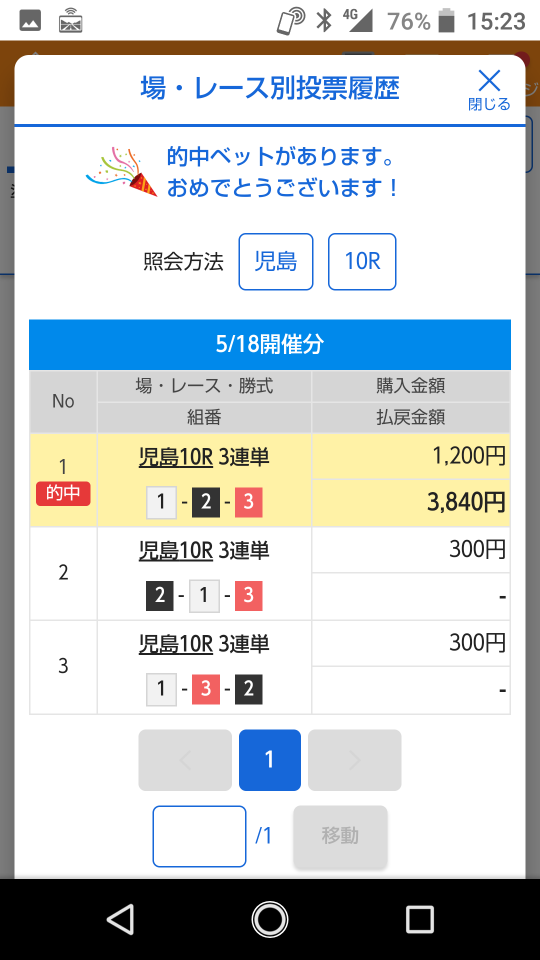The image size is (540, 960).
Task: Open 児島10R link in row 1
Action: pyautogui.click(x=176, y=457)
